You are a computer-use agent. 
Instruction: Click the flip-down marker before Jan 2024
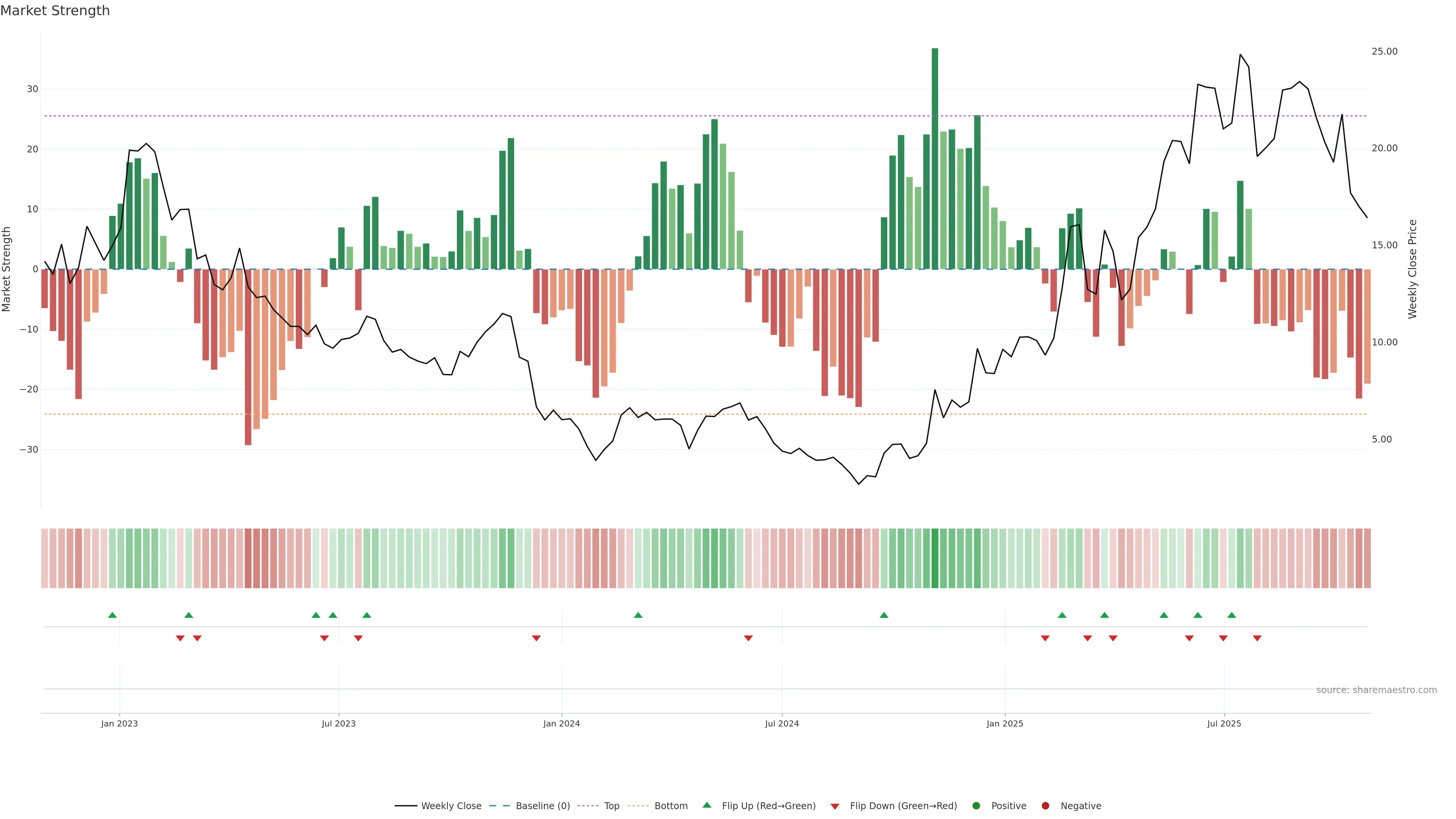coord(537,638)
